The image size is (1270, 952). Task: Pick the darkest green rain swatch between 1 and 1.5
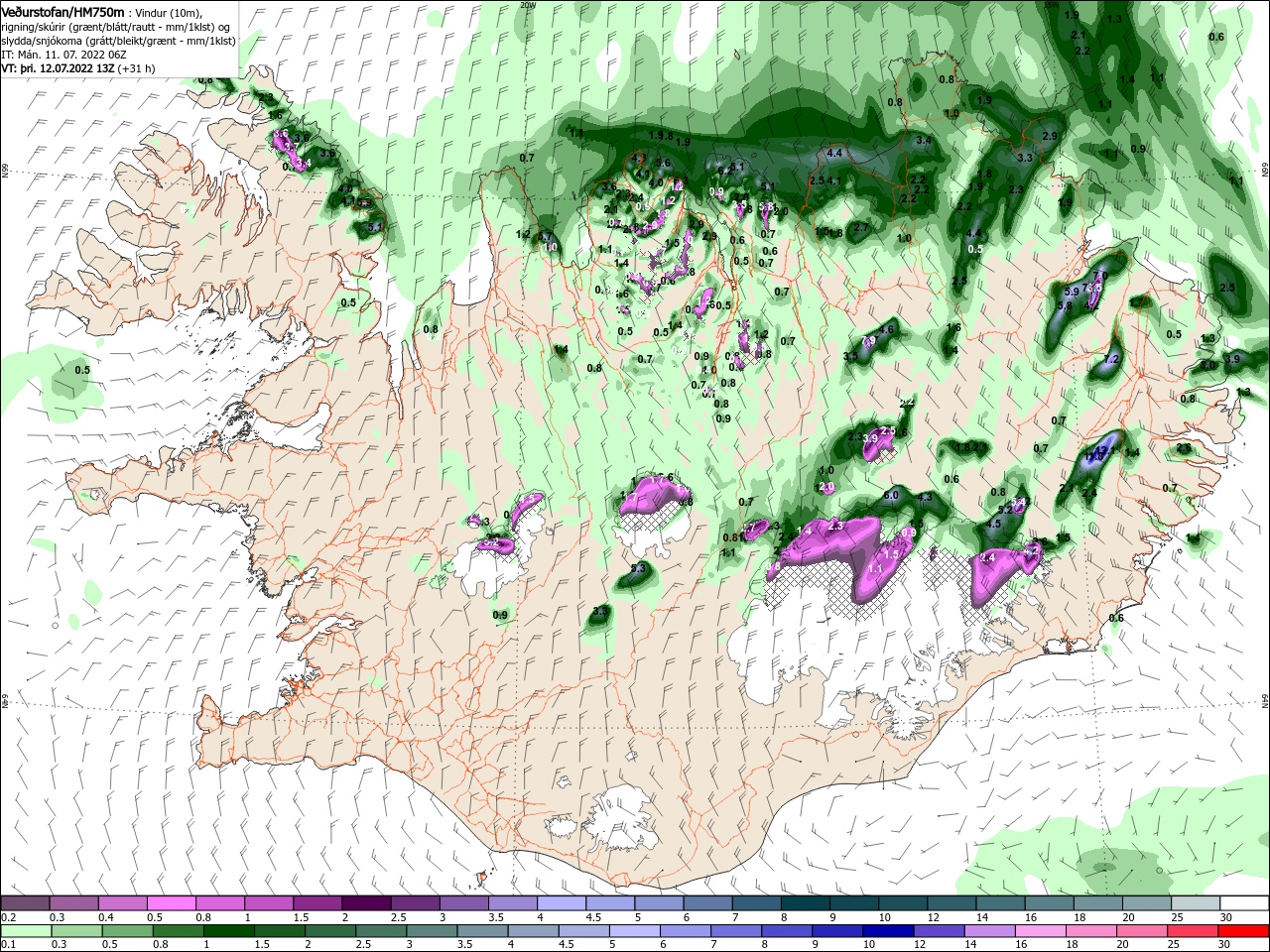pos(228,931)
